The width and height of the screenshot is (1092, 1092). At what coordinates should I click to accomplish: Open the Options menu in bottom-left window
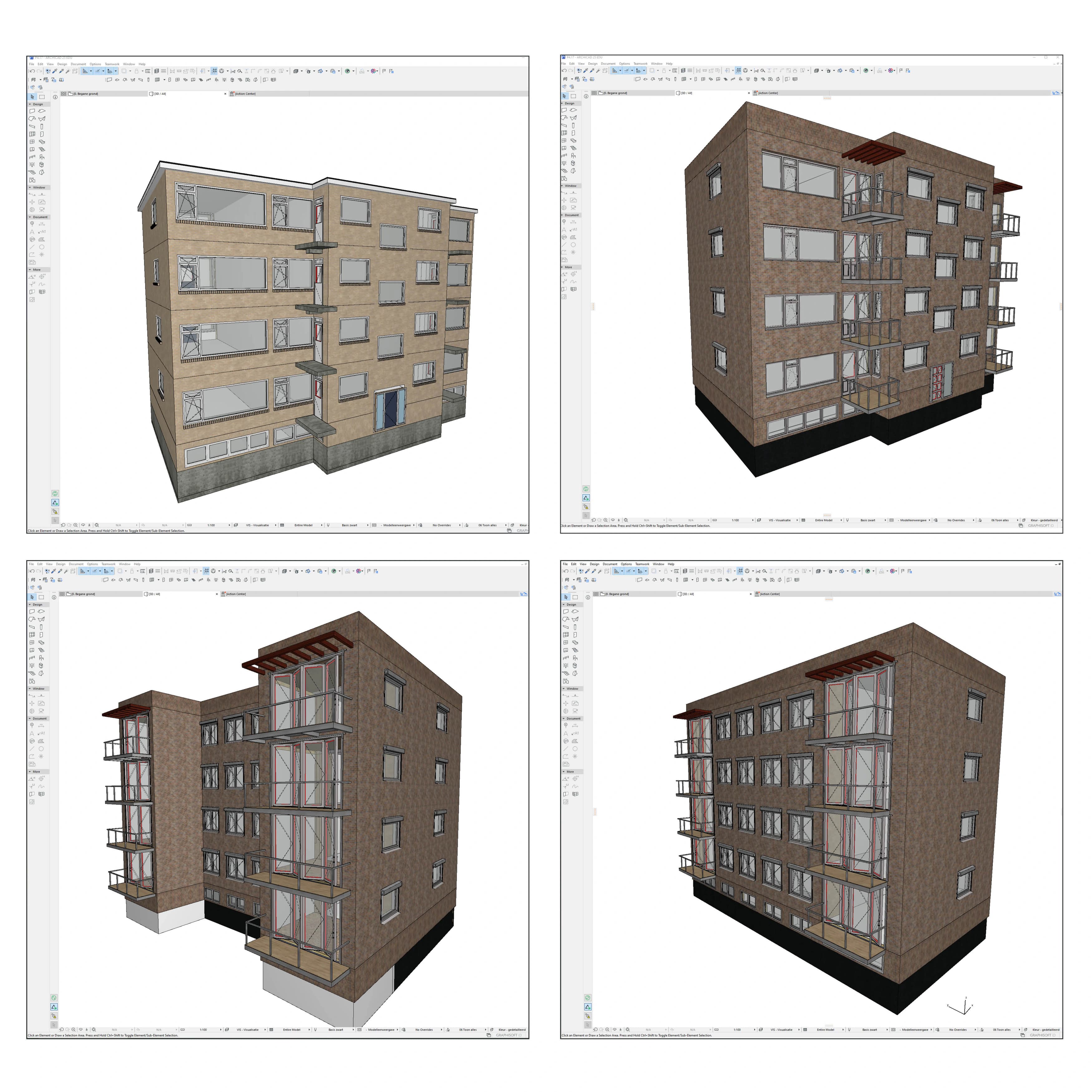point(92,564)
